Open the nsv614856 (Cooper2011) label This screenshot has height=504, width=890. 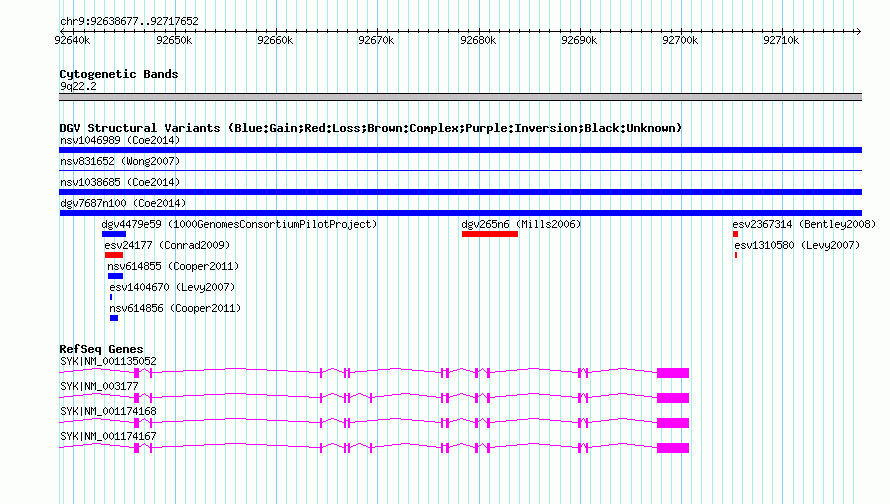point(175,308)
